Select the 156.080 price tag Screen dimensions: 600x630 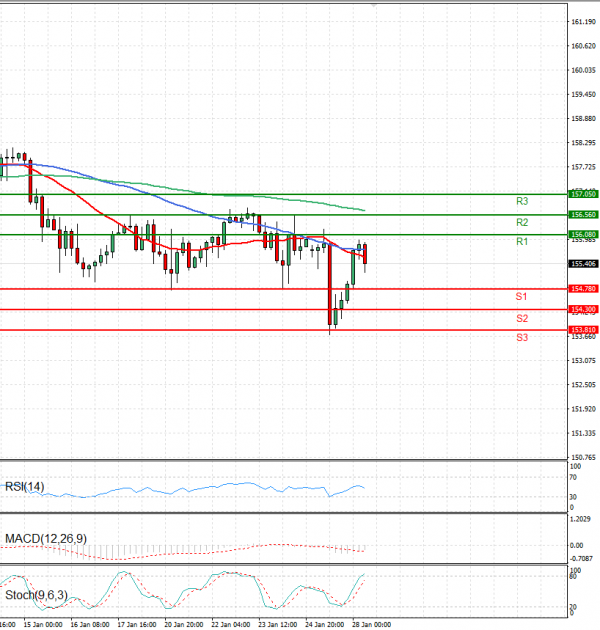point(584,234)
